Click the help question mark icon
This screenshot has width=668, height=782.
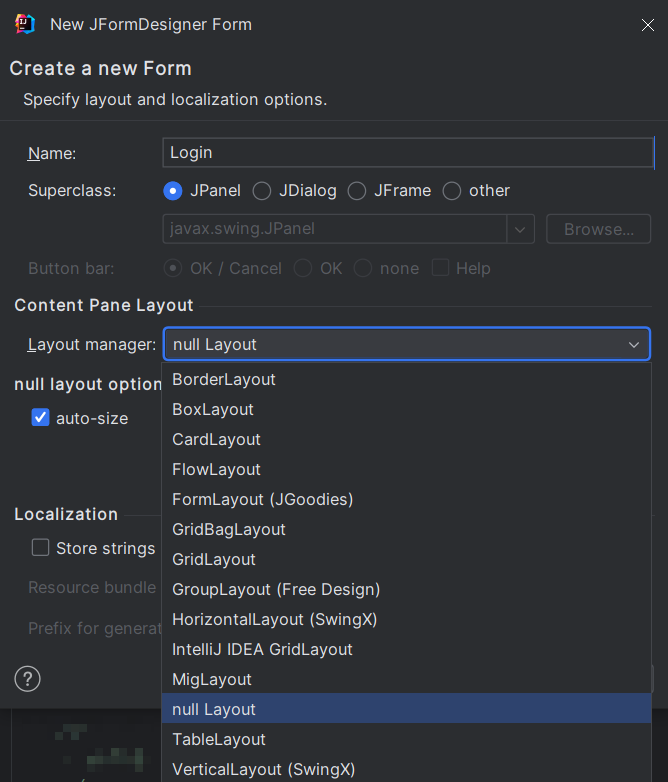coord(27,679)
